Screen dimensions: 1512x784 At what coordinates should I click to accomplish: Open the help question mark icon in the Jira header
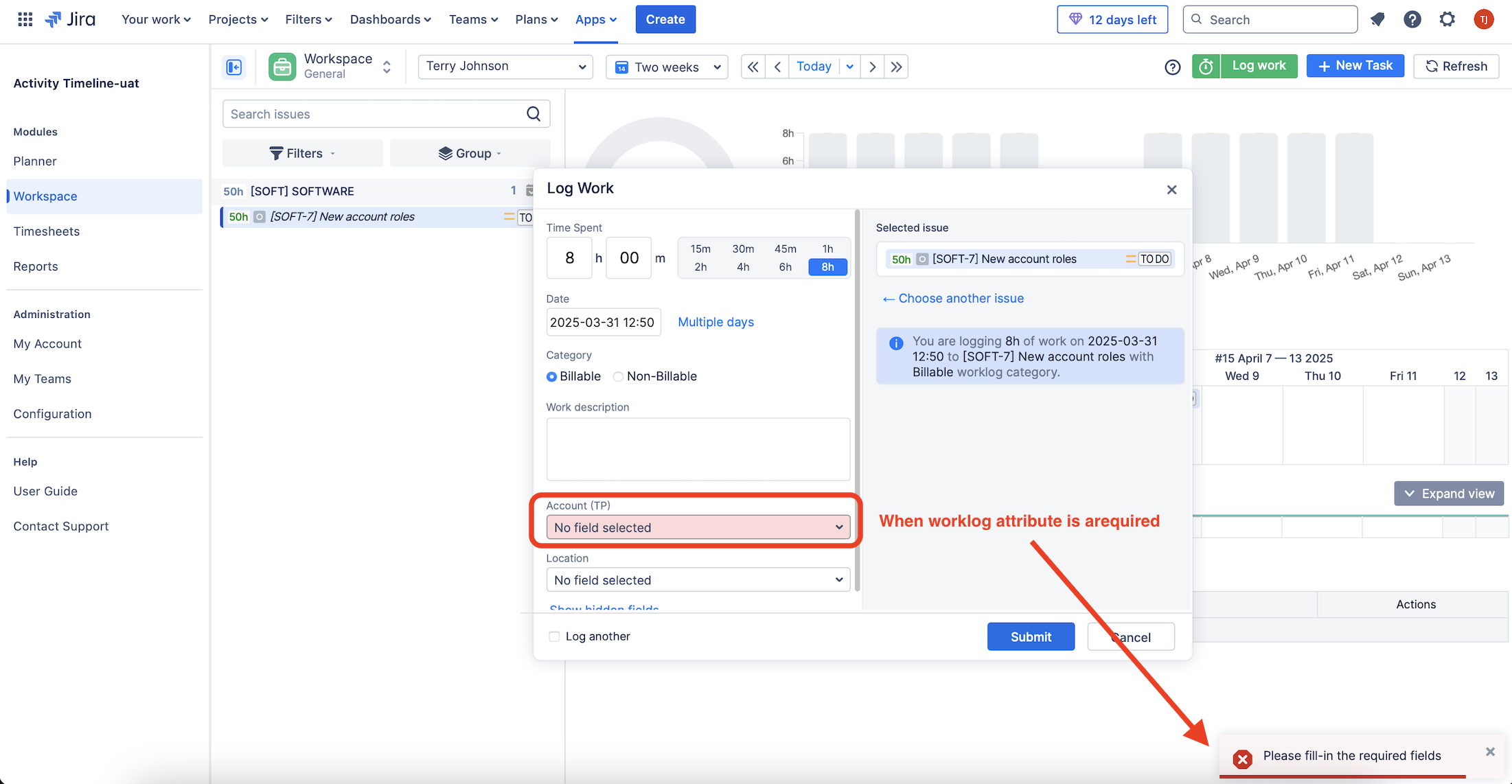coord(1412,19)
